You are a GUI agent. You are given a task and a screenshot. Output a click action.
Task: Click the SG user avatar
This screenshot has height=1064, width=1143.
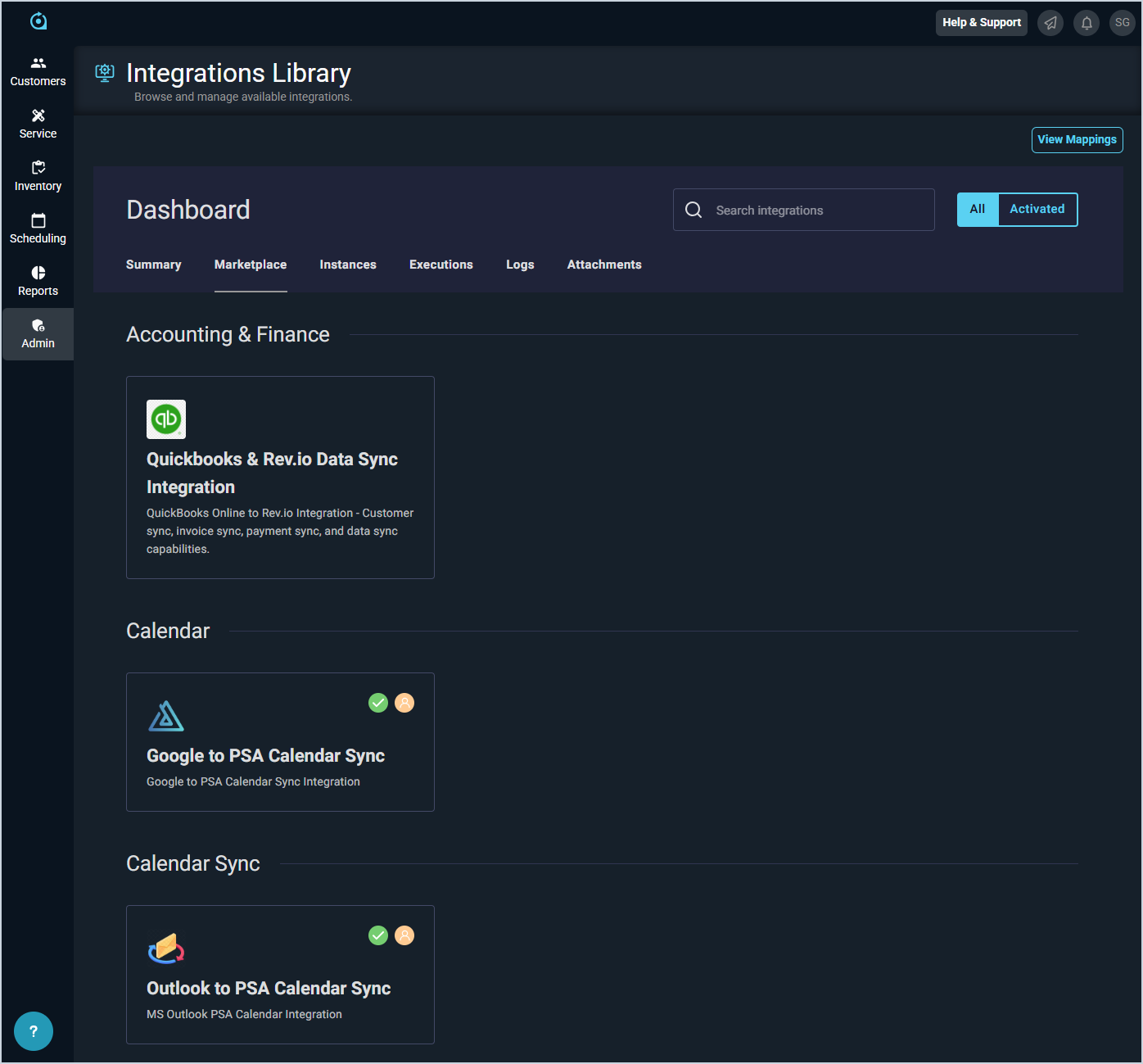[1122, 23]
